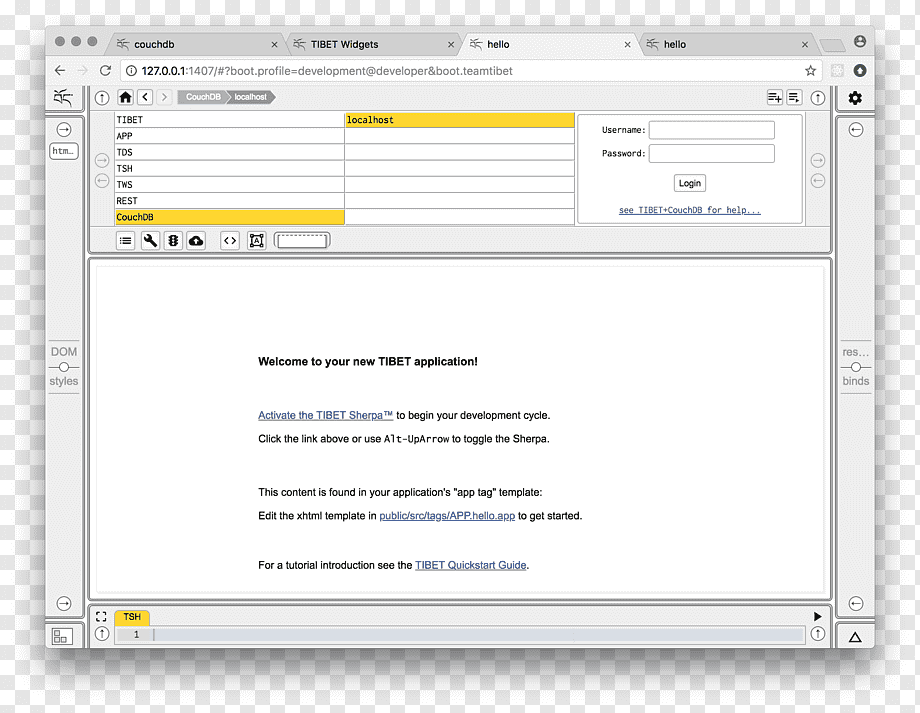Bookmark the page with the star icon
This screenshot has height=713, width=920.
[x=810, y=71]
